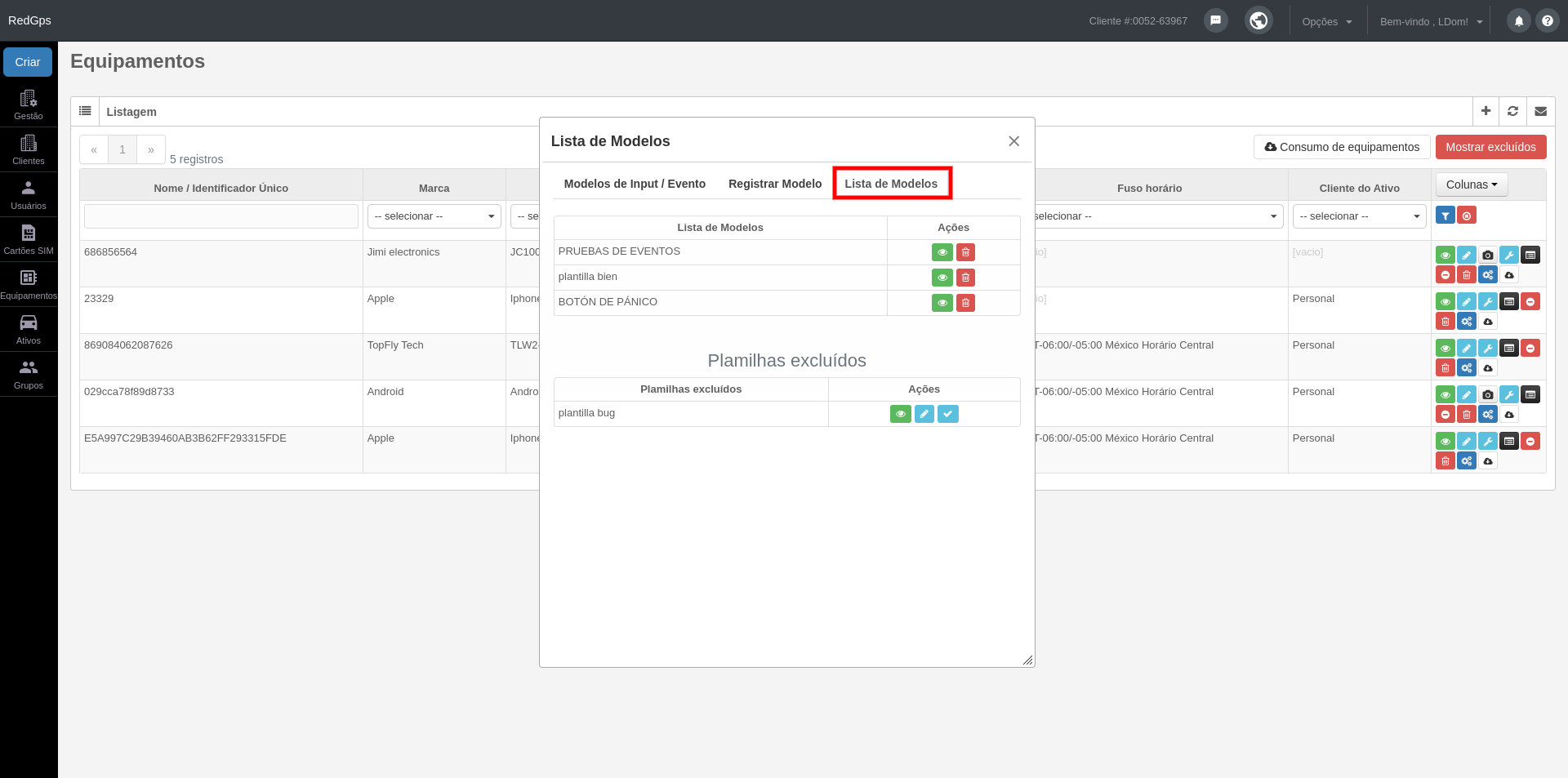The image size is (1568, 778).
Task: Click the gears icon for equipment 869084062087626
Action: tap(1467, 368)
